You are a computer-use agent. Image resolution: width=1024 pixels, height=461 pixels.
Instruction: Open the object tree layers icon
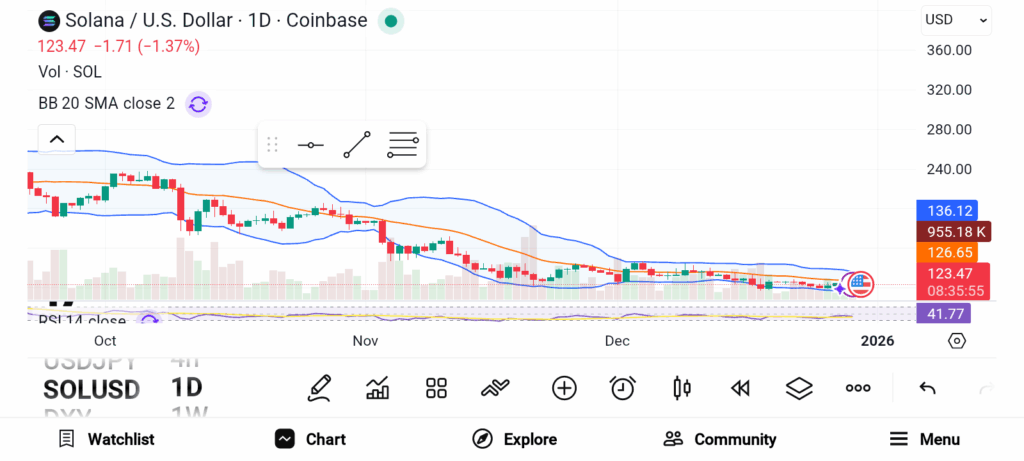pos(799,388)
